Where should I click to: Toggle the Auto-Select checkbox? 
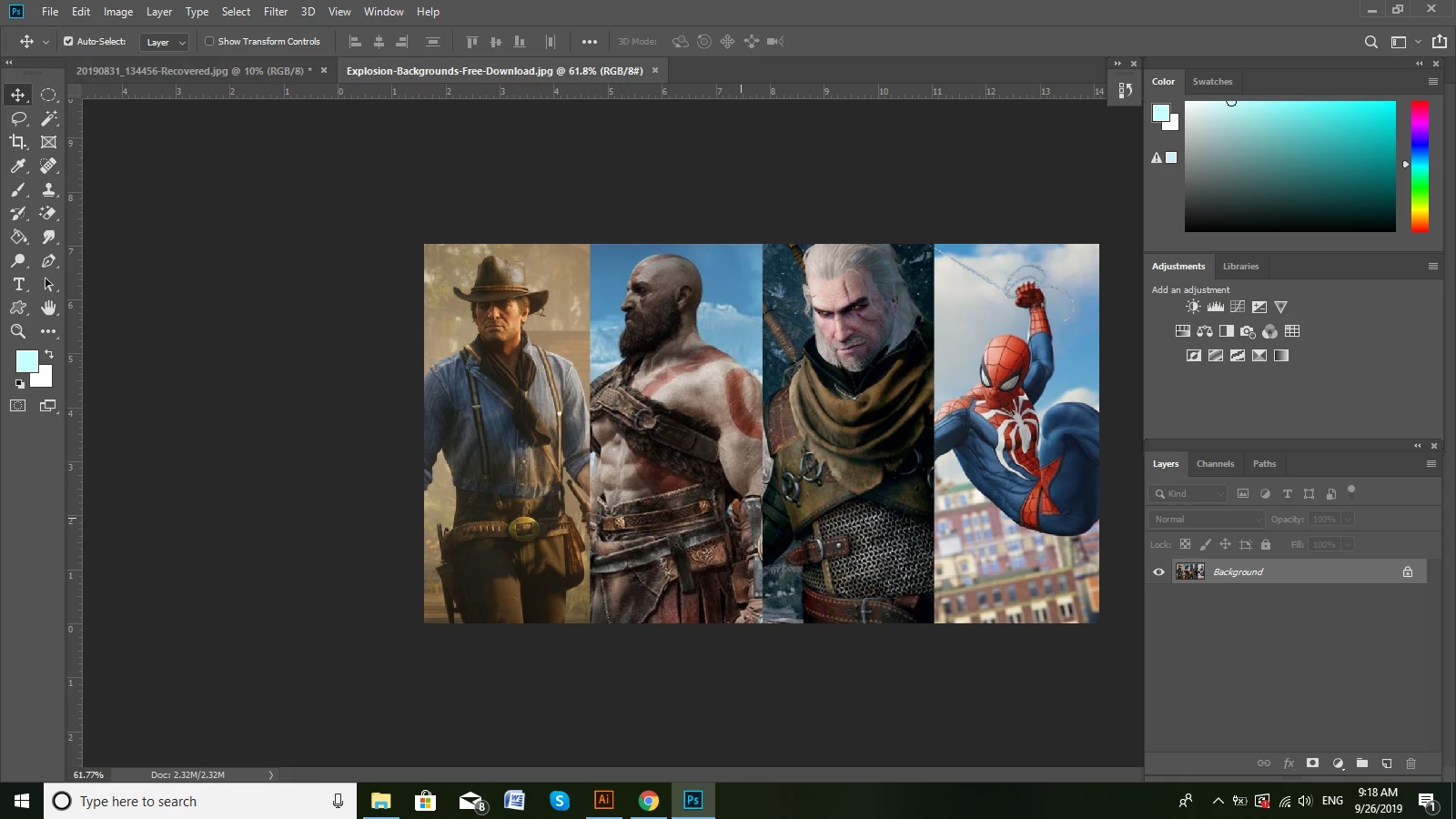click(x=68, y=41)
